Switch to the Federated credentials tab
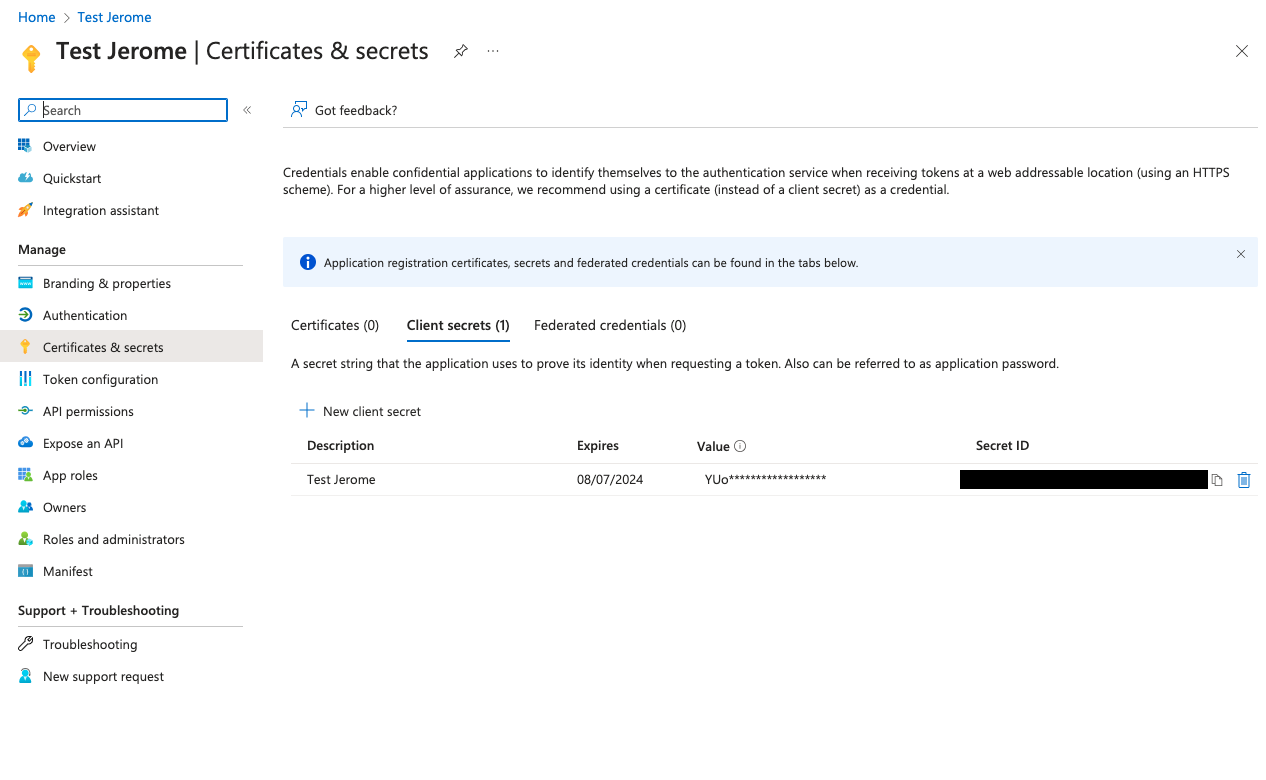The height and width of the screenshot is (780, 1266). pos(610,325)
